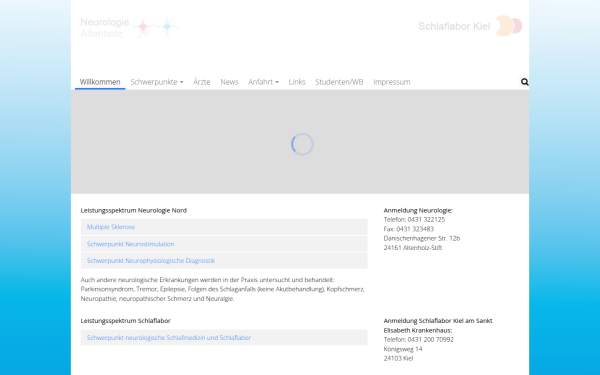This screenshot has width=600, height=375.
Task: Open the Links menu item
Action: coord(297,82)
